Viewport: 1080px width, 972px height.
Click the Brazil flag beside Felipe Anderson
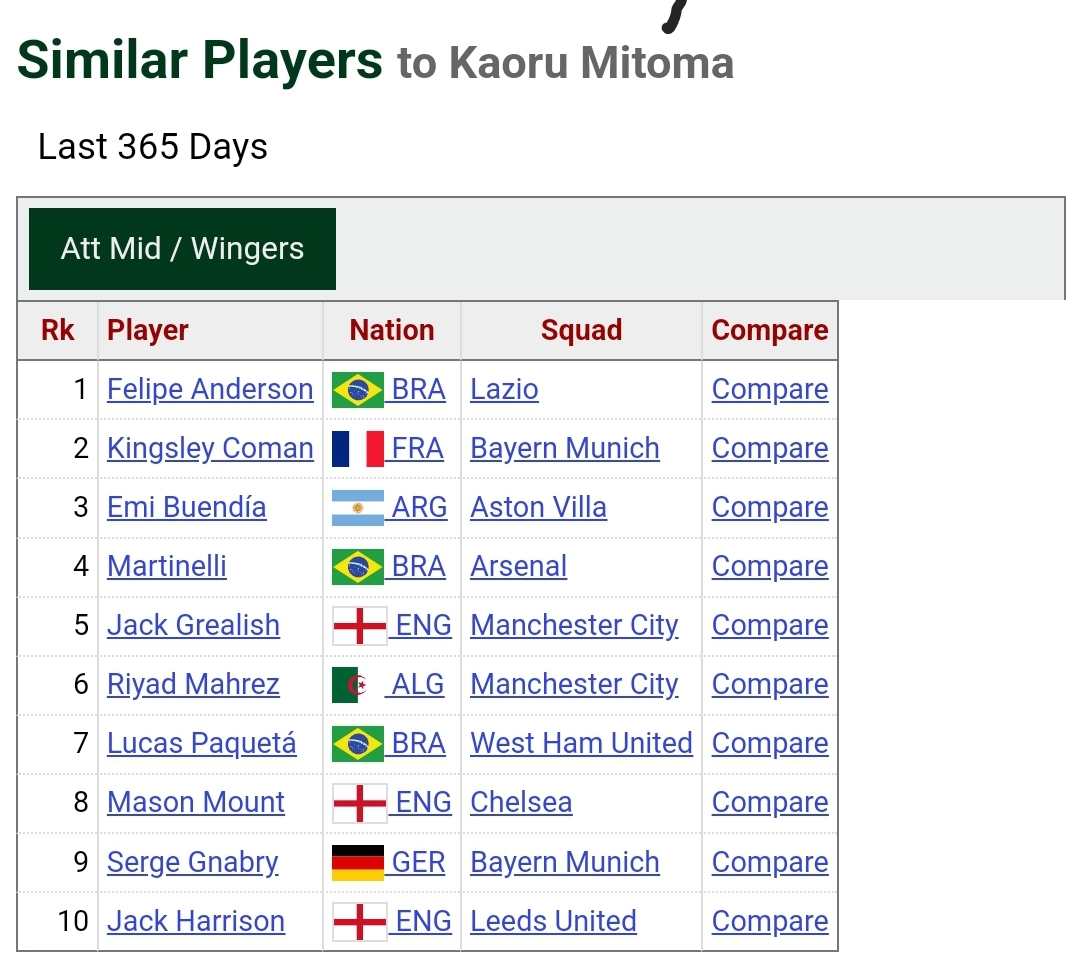click(x=357, y=390)
